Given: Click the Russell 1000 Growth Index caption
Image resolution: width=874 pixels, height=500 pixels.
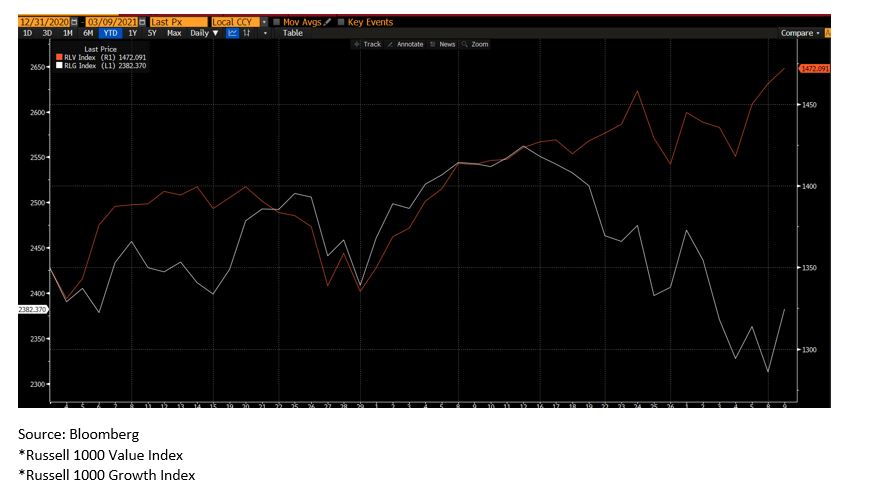Looking at the screenshot, I should [106, 475].
